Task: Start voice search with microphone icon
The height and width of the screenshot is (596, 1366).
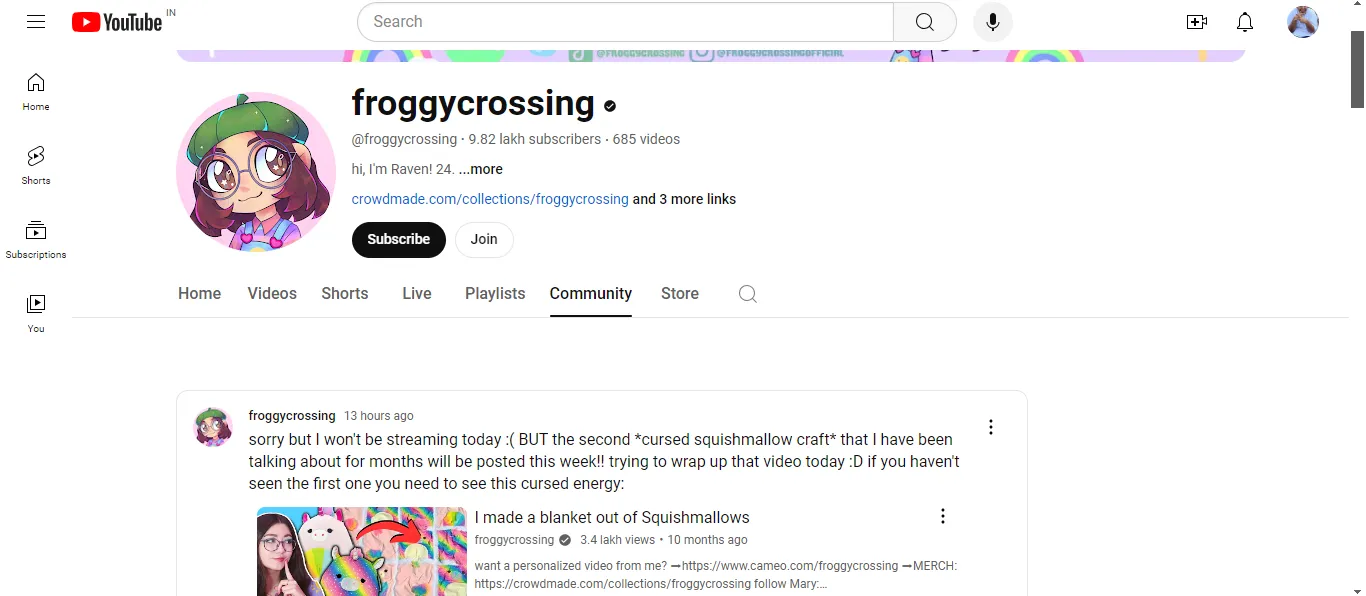Action: coord(992,22)
